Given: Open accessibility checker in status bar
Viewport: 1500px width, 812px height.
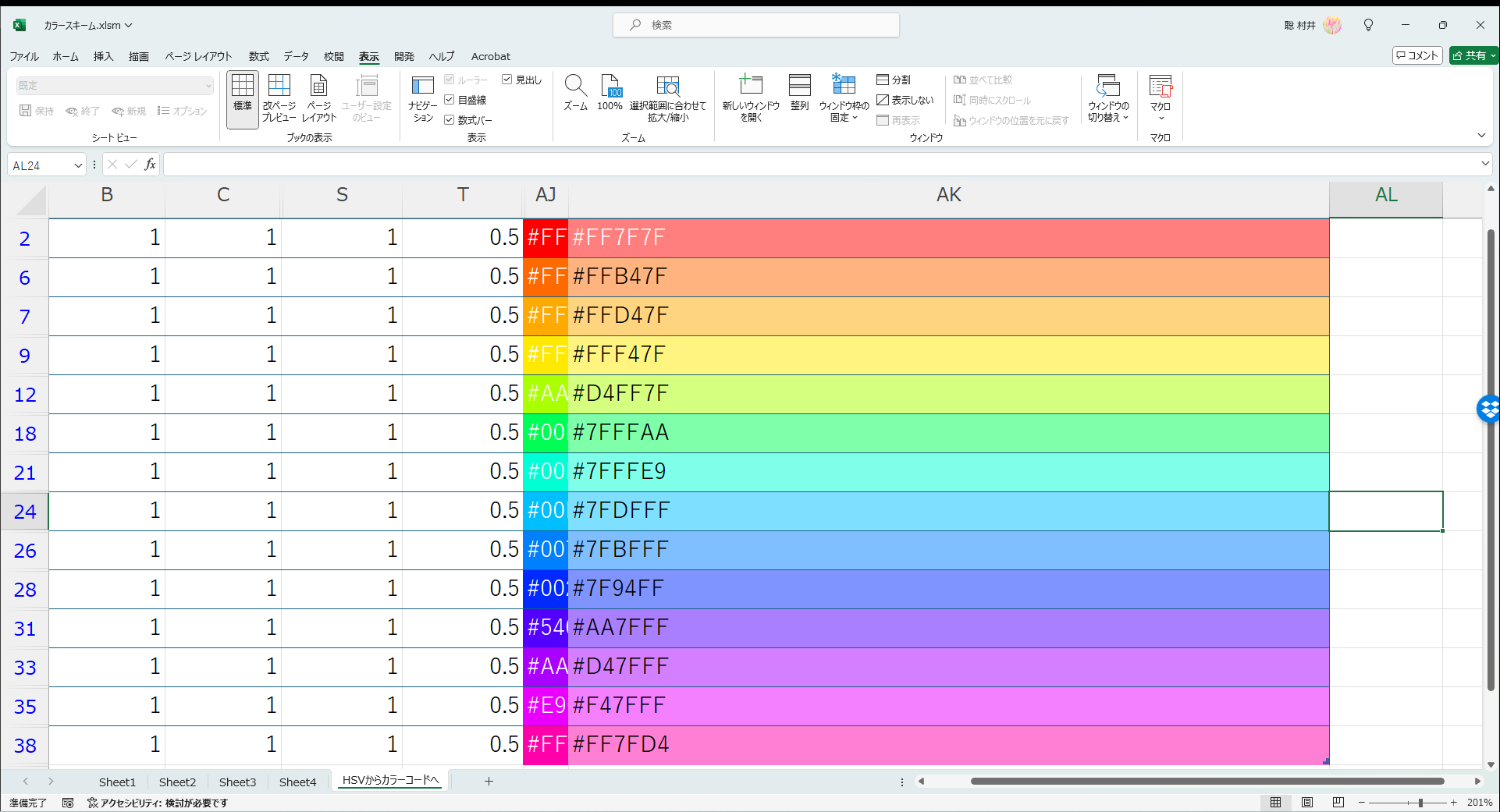Looking at the screenshot, I should 158,803.
